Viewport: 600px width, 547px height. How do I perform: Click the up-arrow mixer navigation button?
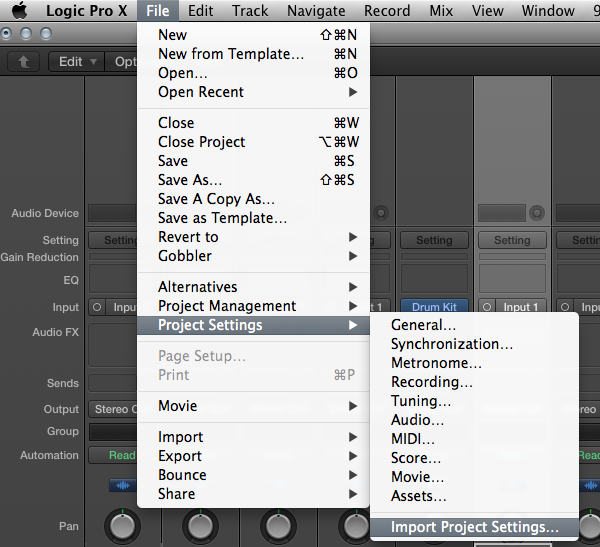(x=23, y=61)
